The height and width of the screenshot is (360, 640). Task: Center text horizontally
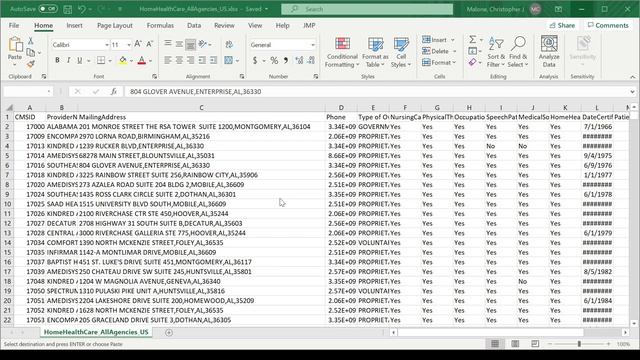click(179, 60)
